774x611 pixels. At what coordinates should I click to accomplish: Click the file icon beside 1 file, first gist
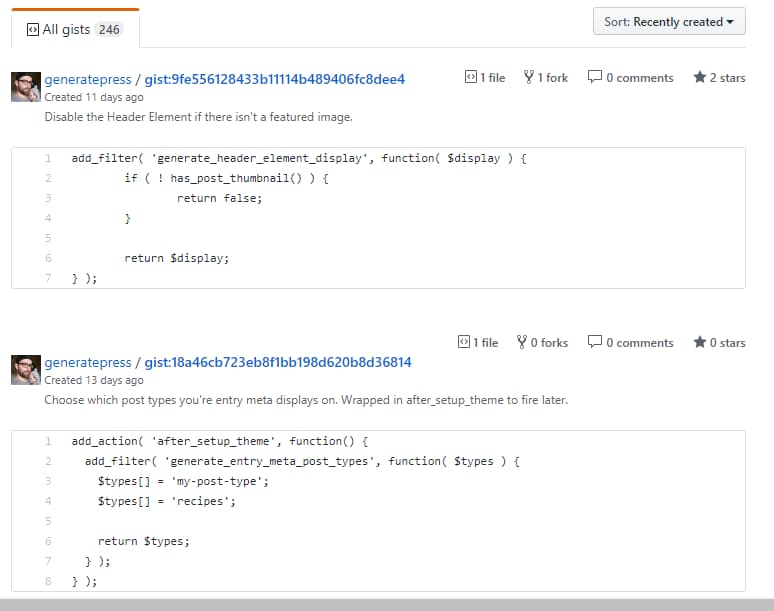click(470, 77)
